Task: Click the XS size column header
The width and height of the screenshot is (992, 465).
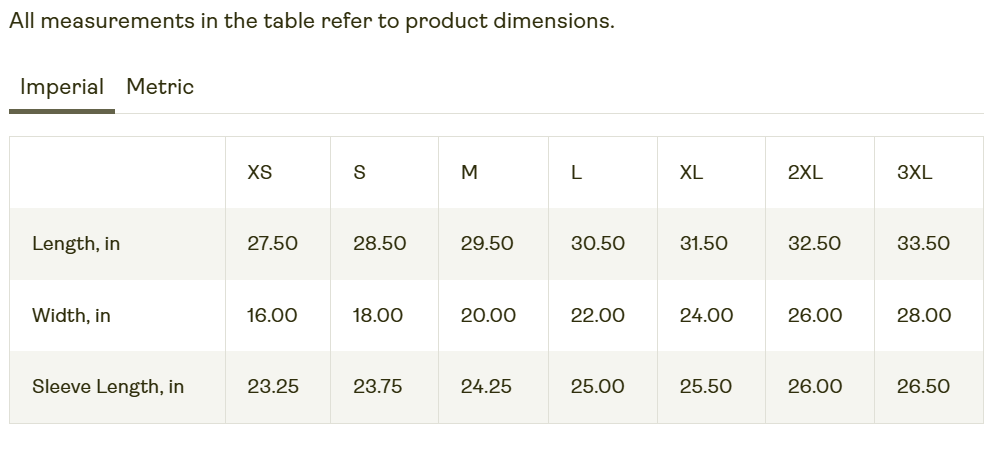Action: click(x=259, y=172)
